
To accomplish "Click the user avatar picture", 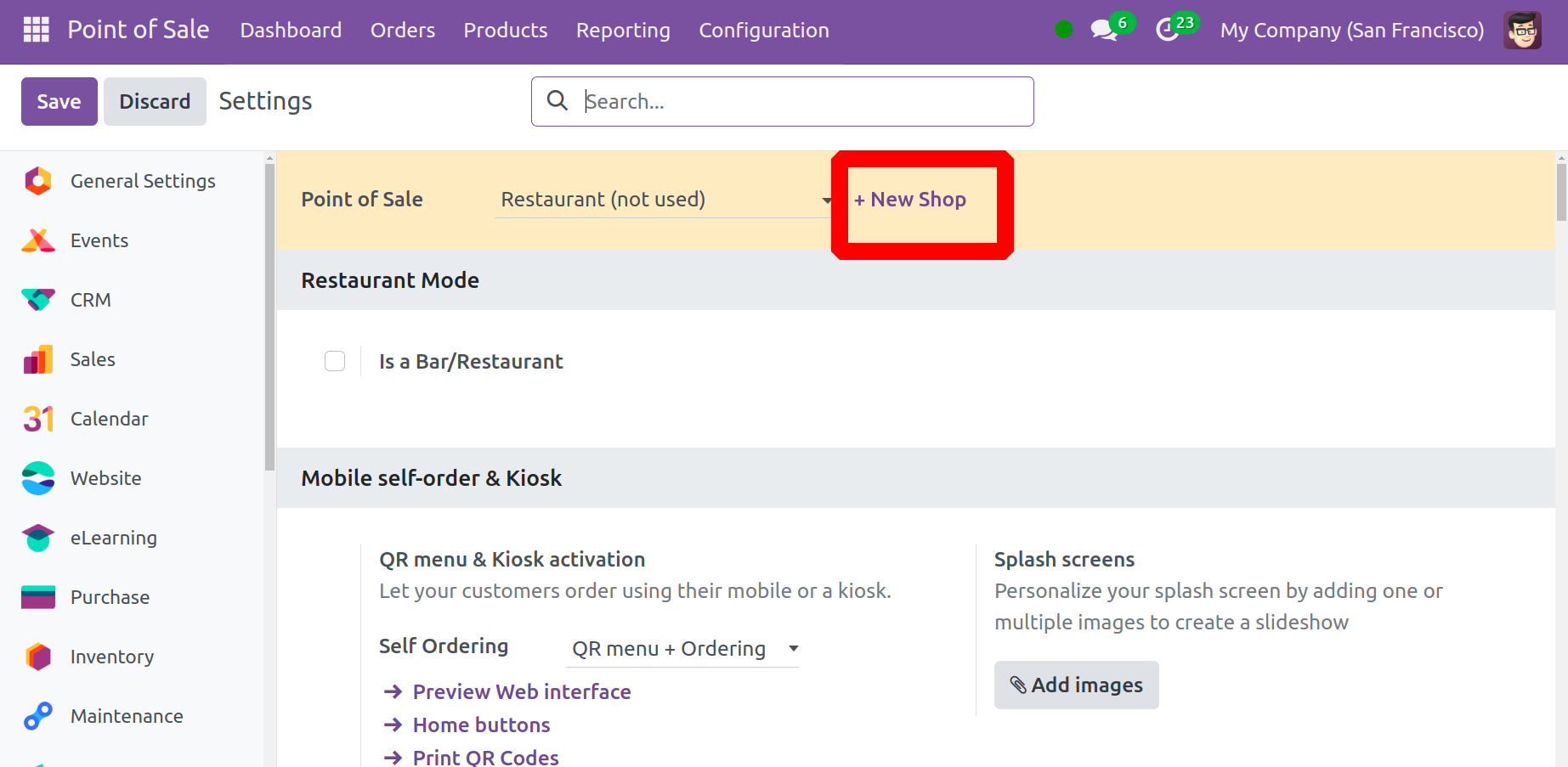I will (1521, 31).
